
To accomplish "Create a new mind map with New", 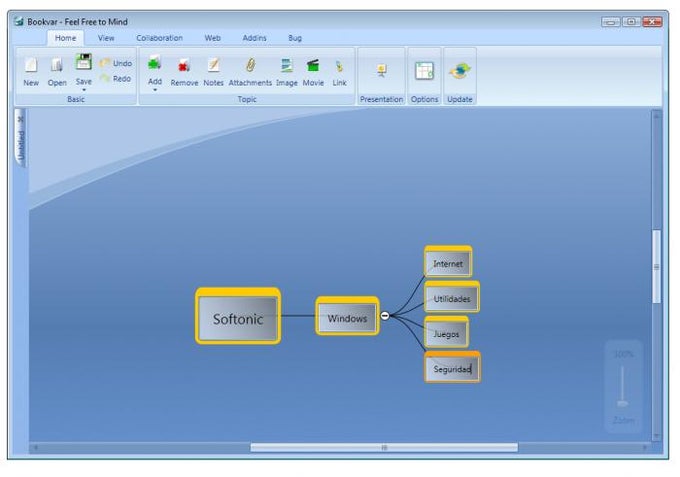I will click(31, 72).
